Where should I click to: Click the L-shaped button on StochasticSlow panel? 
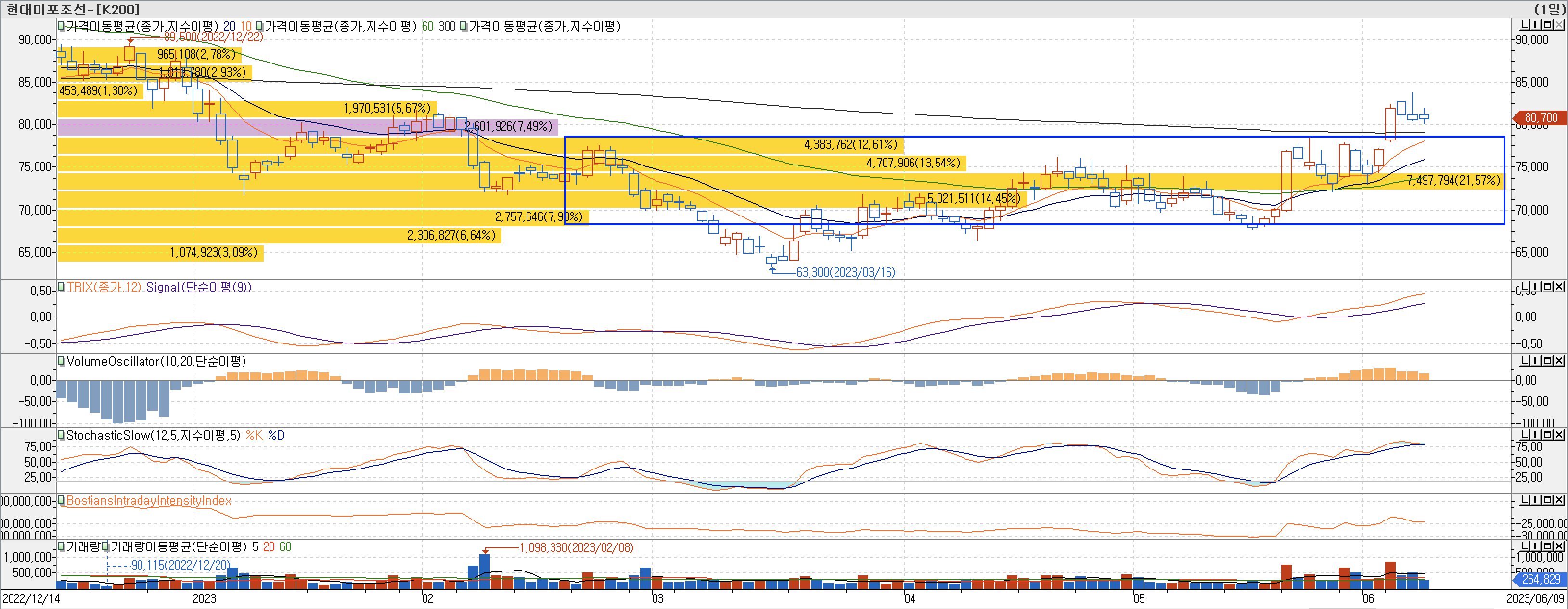click(1525, 434)
